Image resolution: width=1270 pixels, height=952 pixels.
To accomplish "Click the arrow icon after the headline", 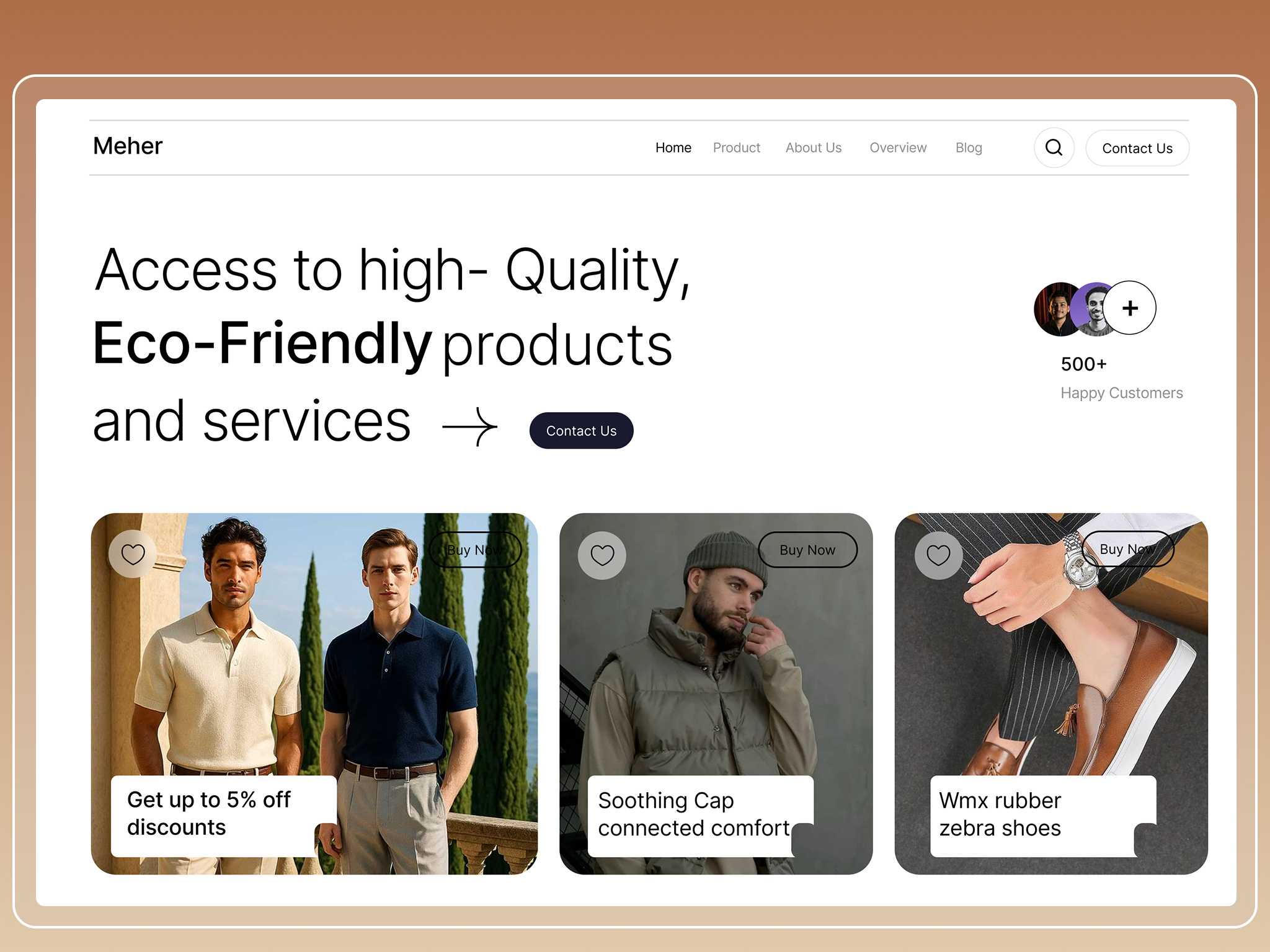I will [469, 425].
